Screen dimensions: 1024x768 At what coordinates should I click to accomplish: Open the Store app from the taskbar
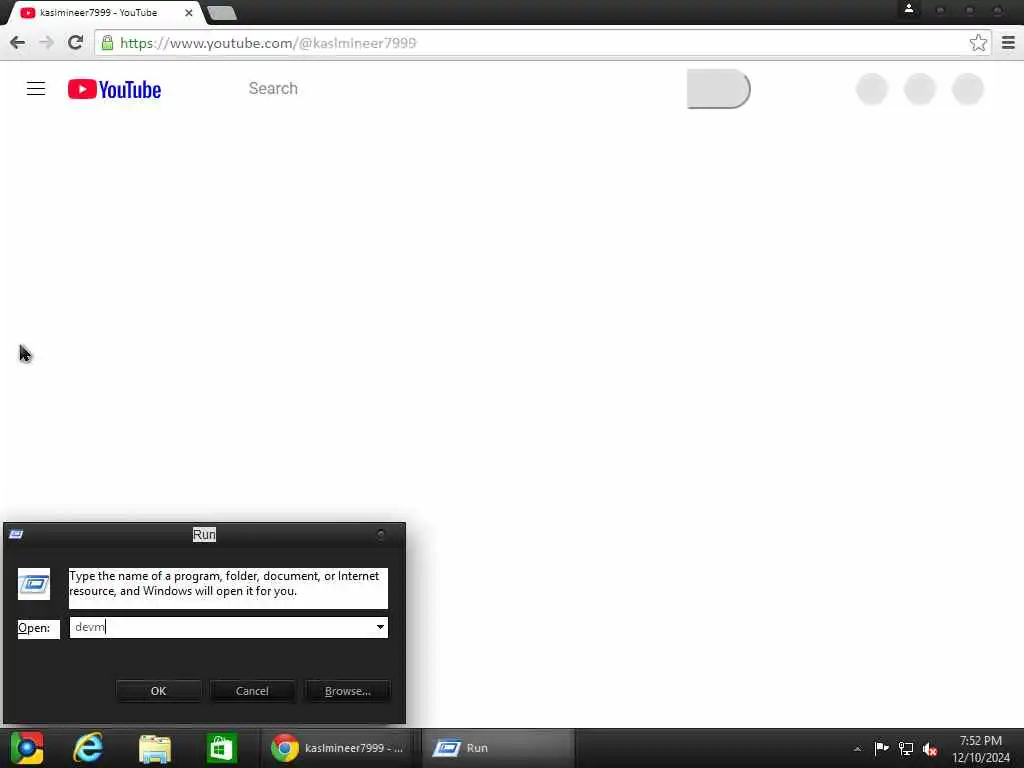coord(221,748)
